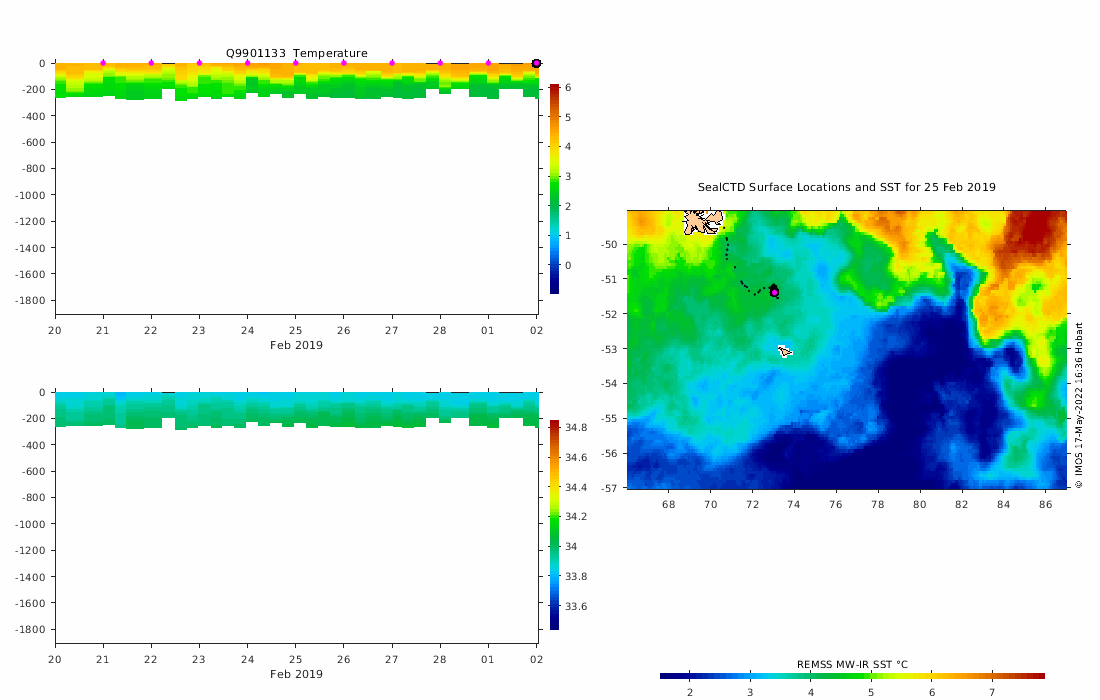
Task: Click the 2 label on SST color bar
Action: pyautogui.click(x=690, y=692)
